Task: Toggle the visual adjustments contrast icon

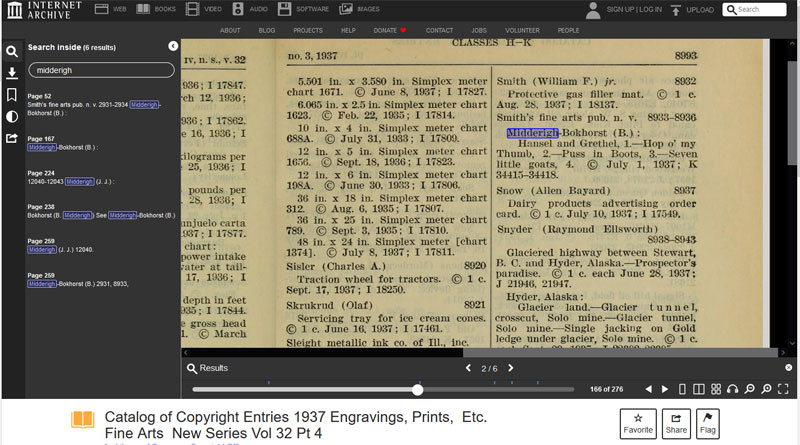Action: coord(12,116)
